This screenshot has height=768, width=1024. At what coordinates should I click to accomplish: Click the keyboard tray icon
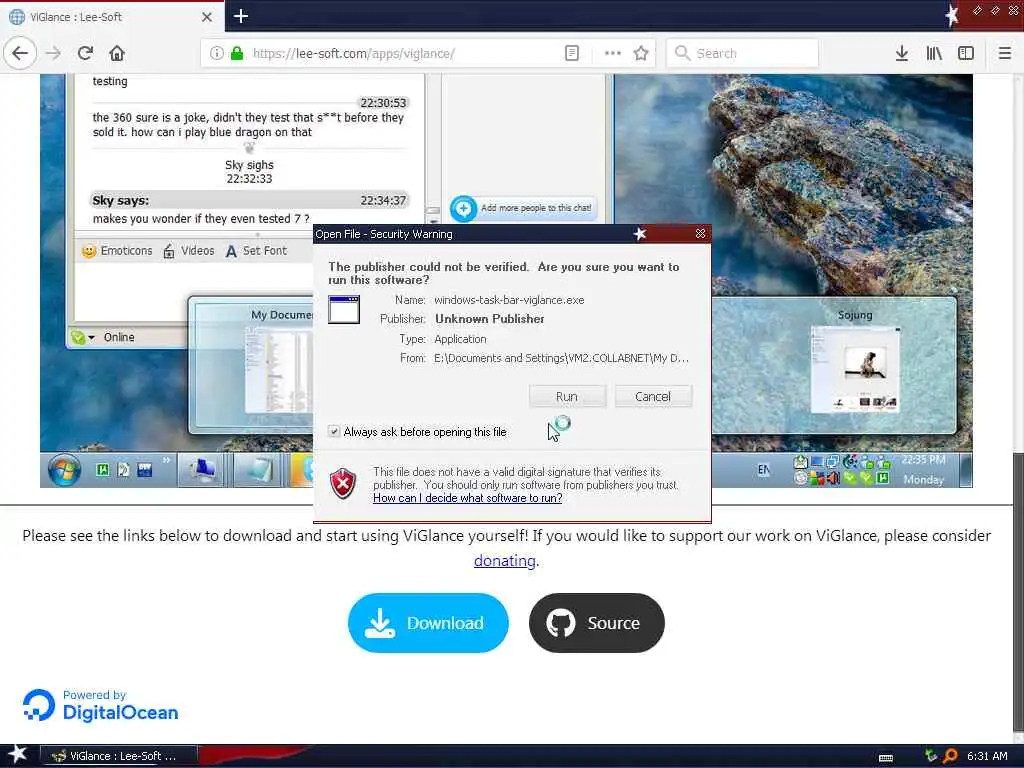(886, 757)
